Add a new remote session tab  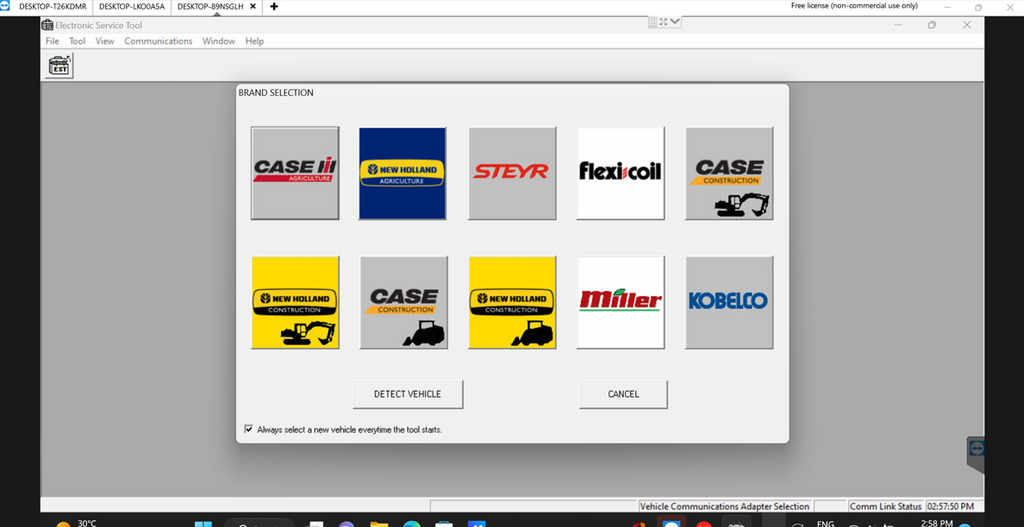(x=274, y=6)
